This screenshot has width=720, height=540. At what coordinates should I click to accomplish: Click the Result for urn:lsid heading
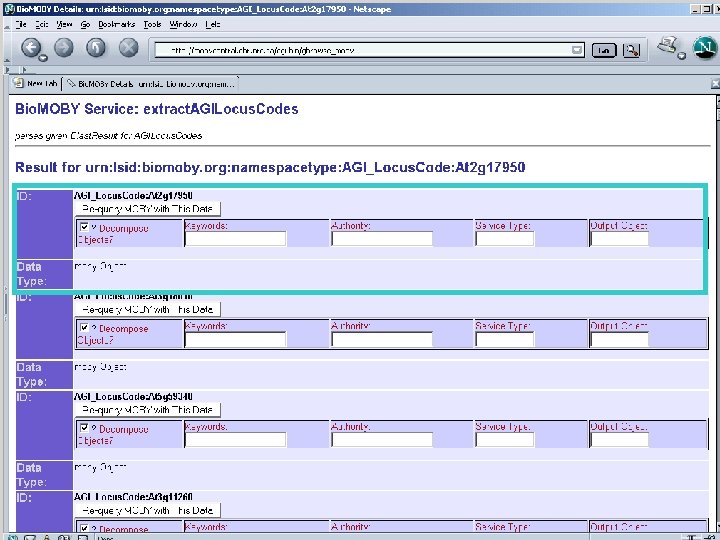[x=270, y=167]
